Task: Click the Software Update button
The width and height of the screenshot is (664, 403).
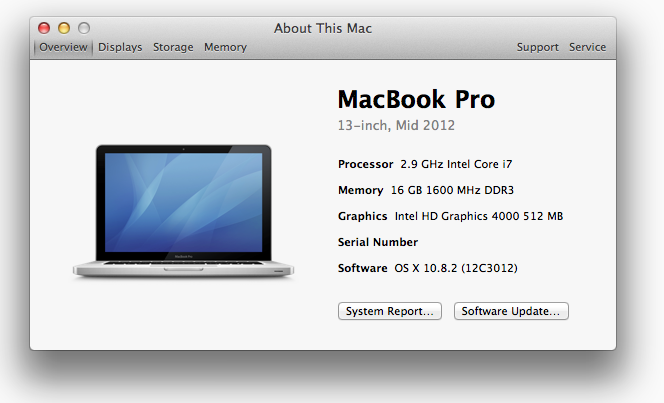Action: (511, 311)
